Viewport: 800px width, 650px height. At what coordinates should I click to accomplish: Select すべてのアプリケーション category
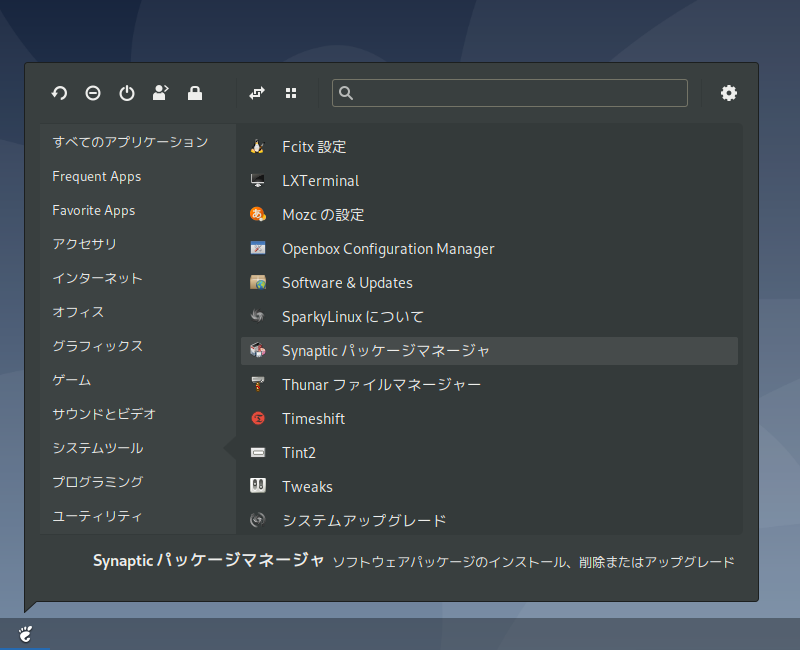[x=130, y=142]
